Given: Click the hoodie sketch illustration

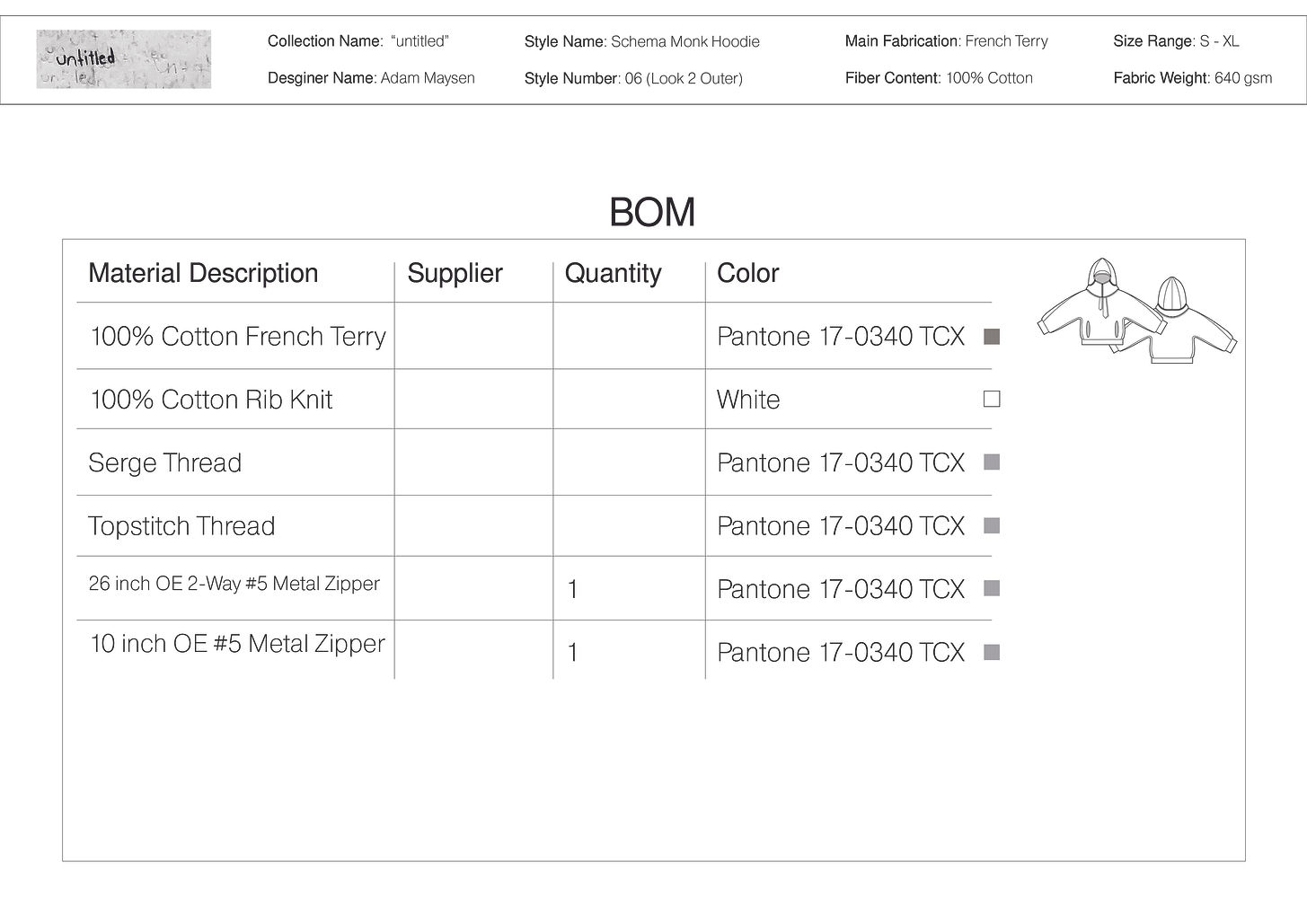Looking at the screenshot, I should pyautogui.click(x=1136, y=312).
